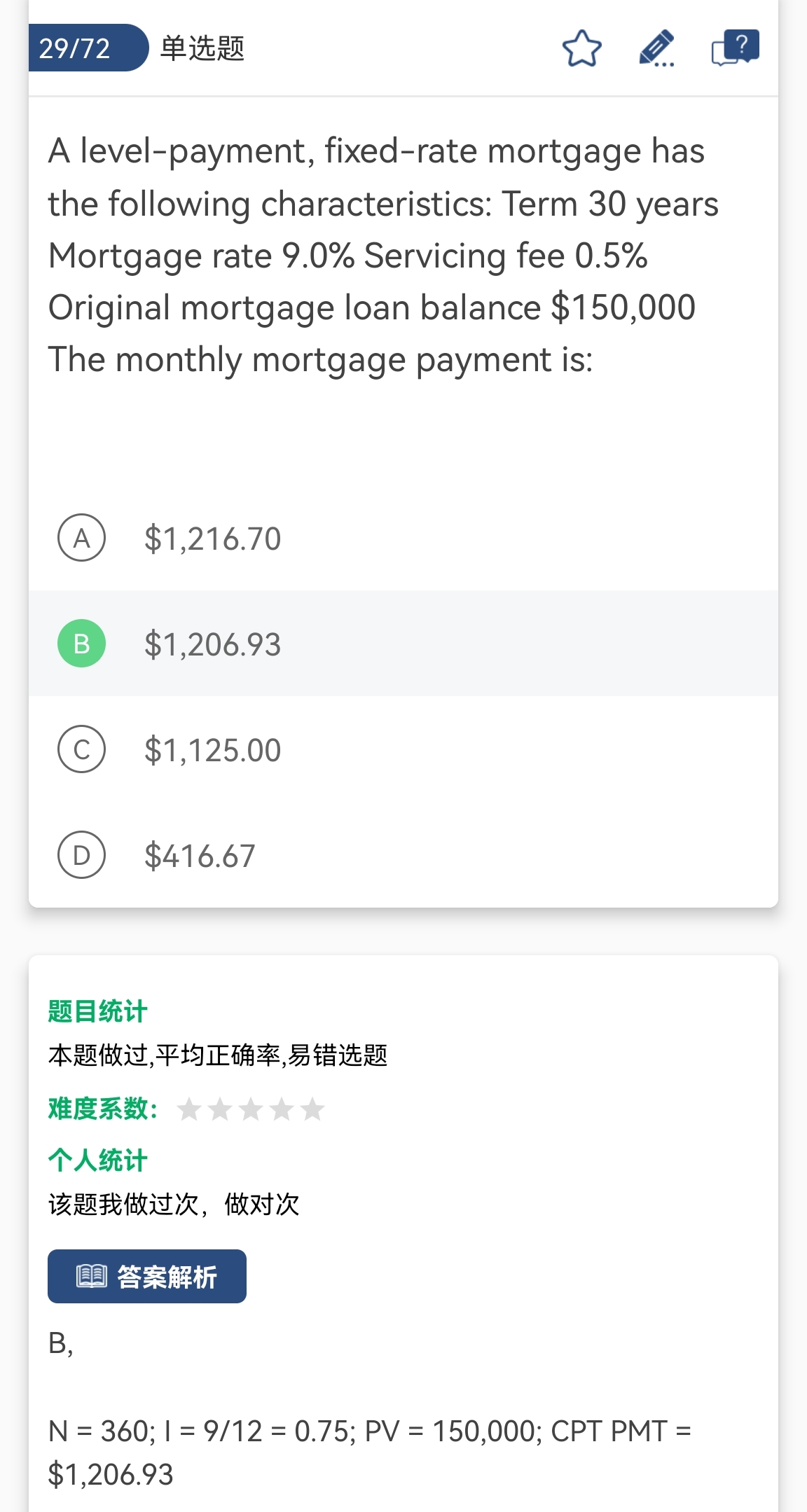
Task: Star this question as a favorite
Action: (581, 48)
